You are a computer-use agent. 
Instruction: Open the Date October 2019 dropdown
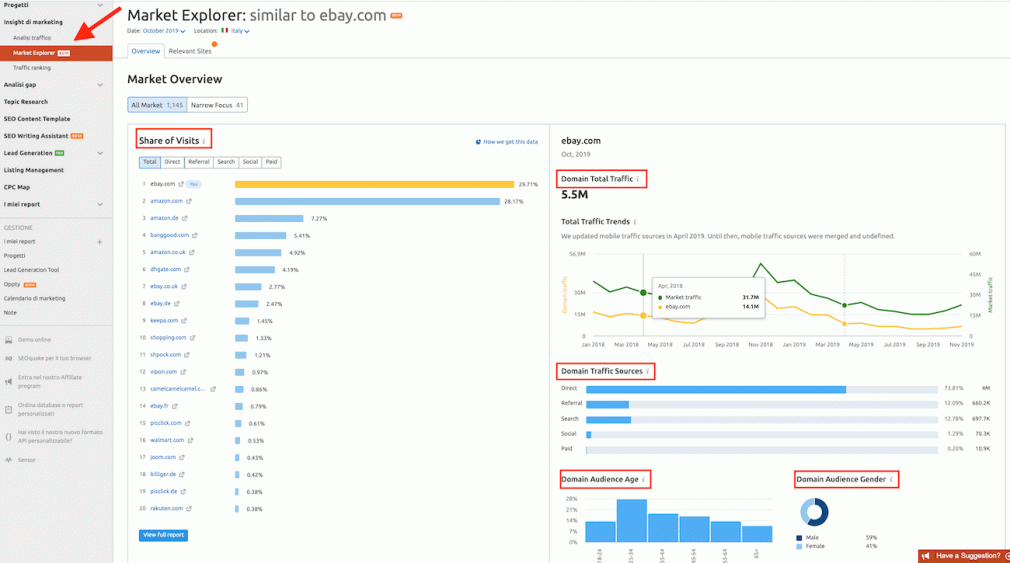point(164,31)
